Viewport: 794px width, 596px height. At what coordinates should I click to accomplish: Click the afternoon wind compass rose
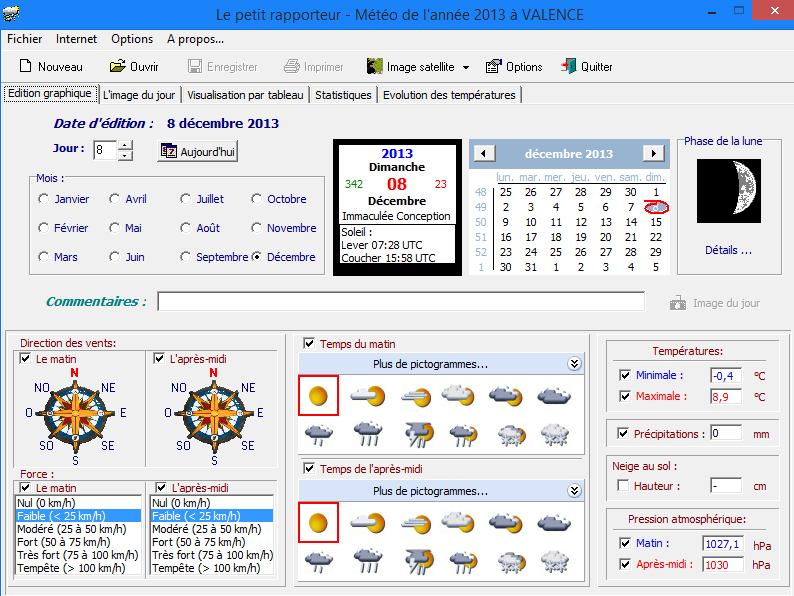click(x=214, y=414)
